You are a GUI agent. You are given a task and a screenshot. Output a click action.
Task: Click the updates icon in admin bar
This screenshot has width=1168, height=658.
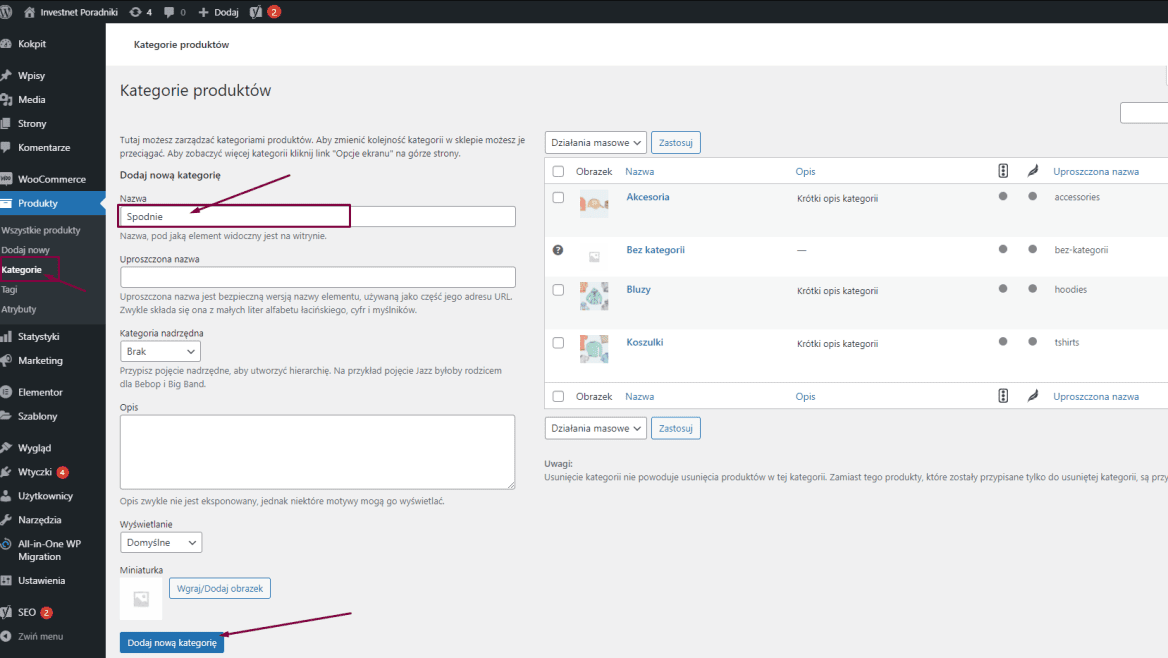coord(135,12)
